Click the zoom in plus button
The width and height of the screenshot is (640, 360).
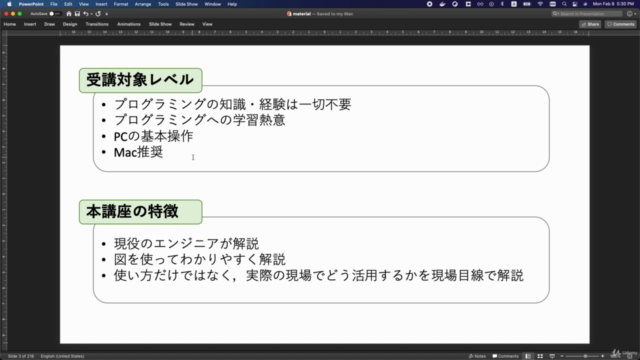[x=602, y=356]
